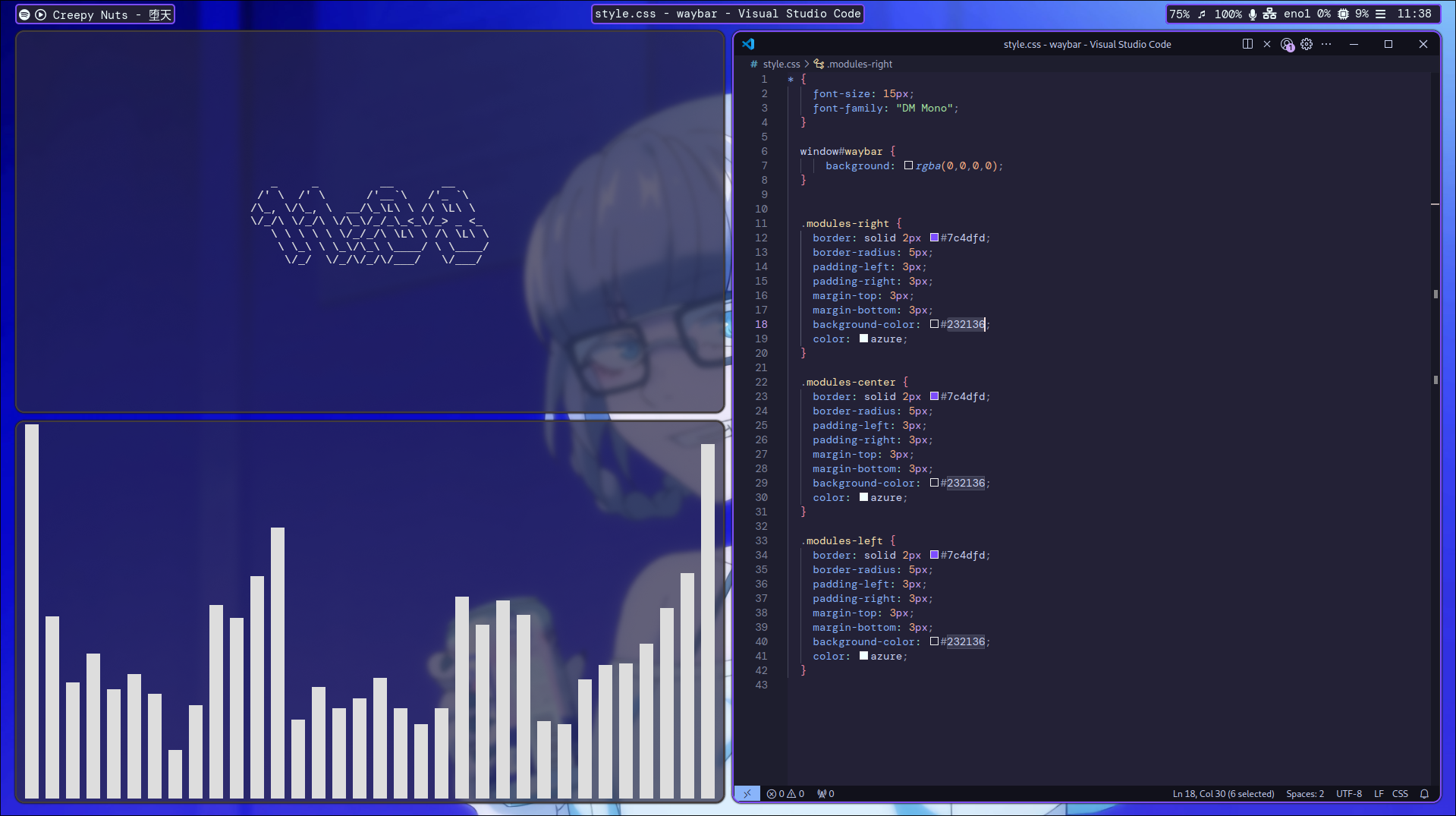Go to line via Ln 18, Col 30
This screenshot has width=1456, height=816.
click(1223, 793)
